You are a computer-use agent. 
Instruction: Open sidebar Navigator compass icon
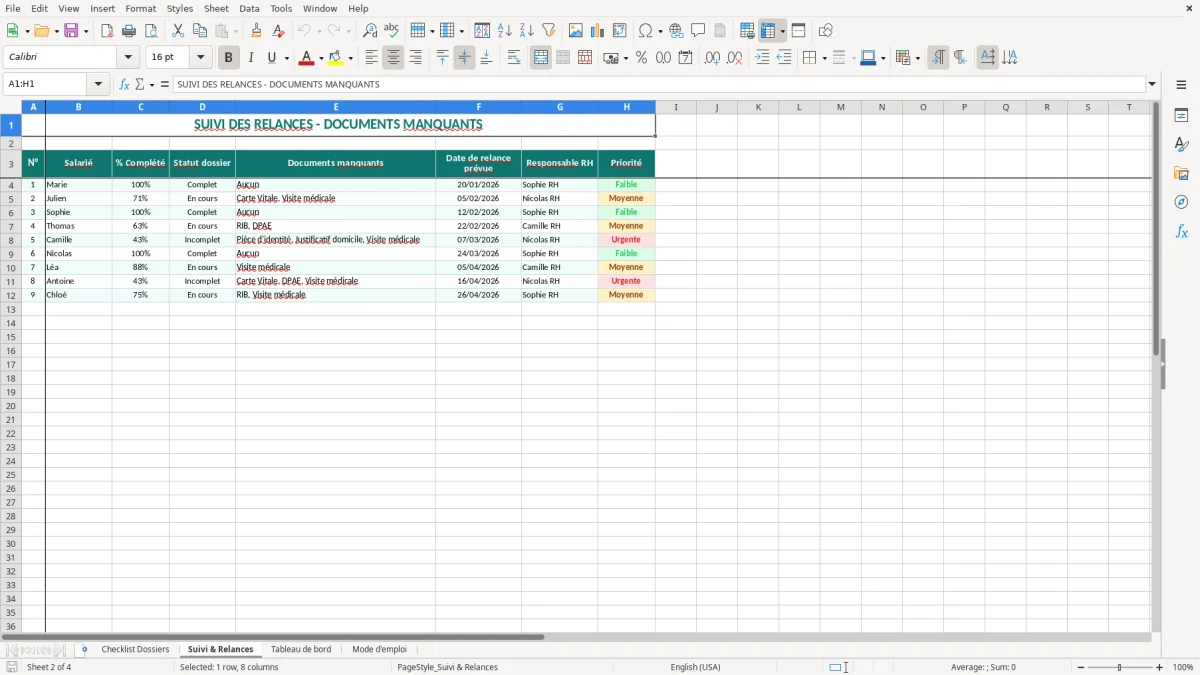coord(1181,202)
